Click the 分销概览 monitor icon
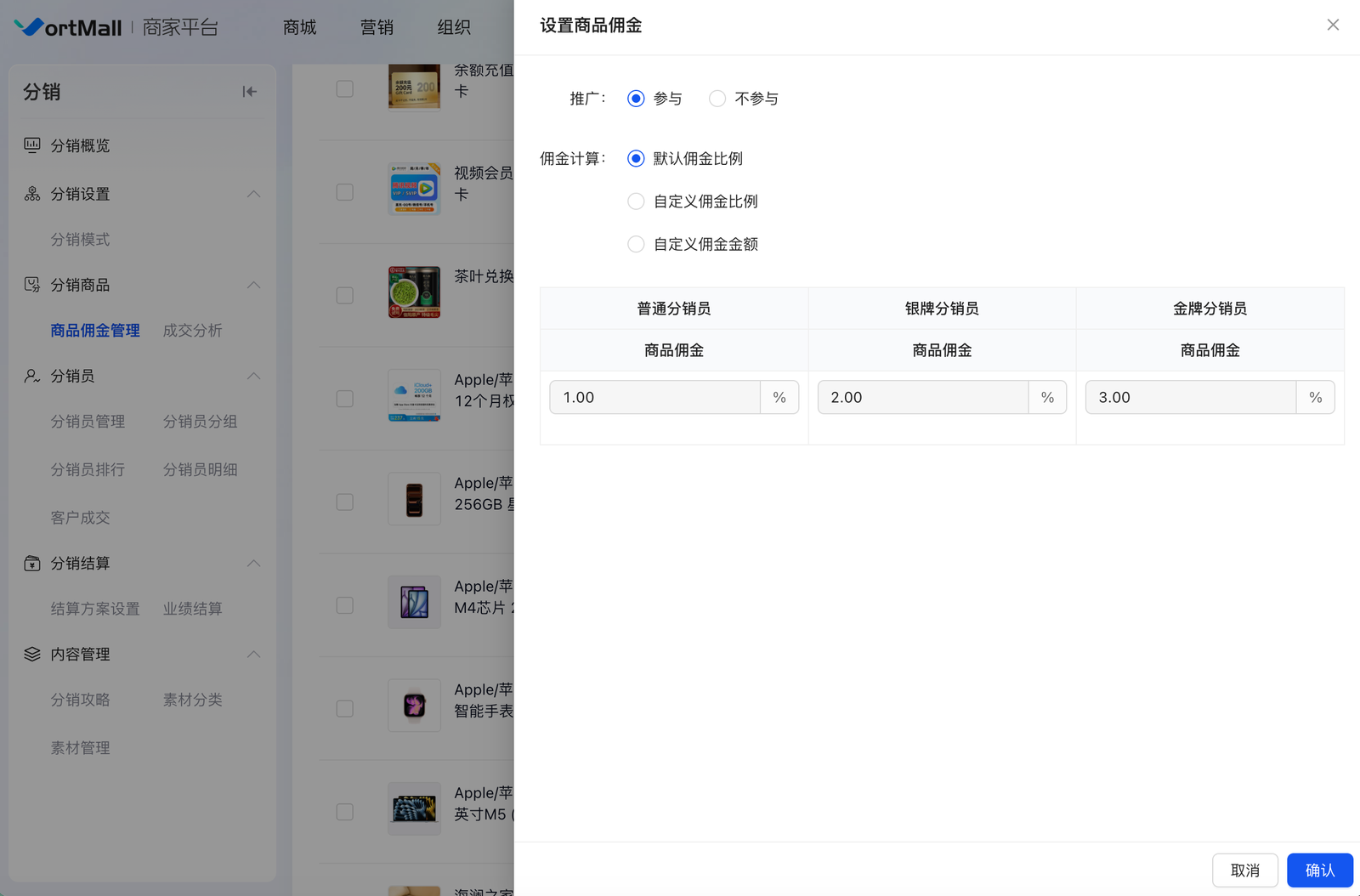 (32, 145)
